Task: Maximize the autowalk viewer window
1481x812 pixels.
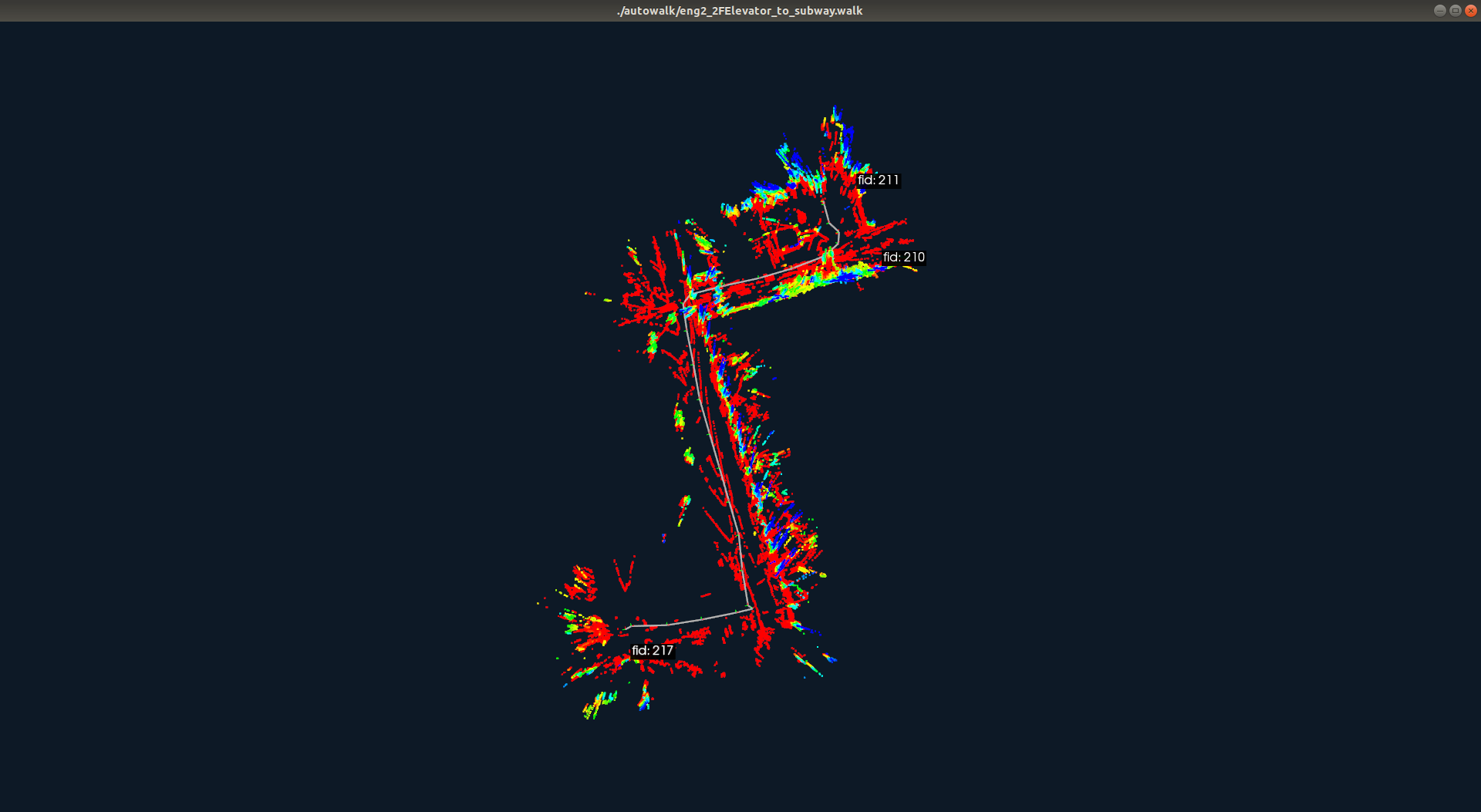Action: [1455, 11]
